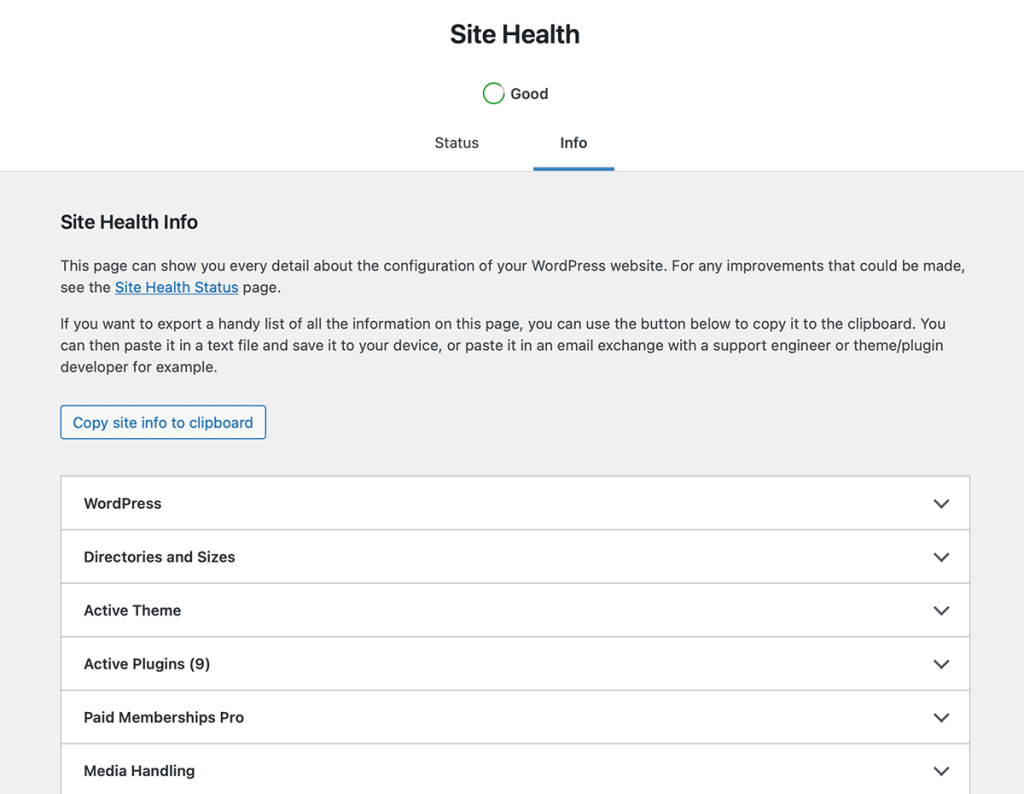Viewport: 1024px width, 794px height.
Task: Click the Paid Memberships Pro title
Action: point(164,718)
